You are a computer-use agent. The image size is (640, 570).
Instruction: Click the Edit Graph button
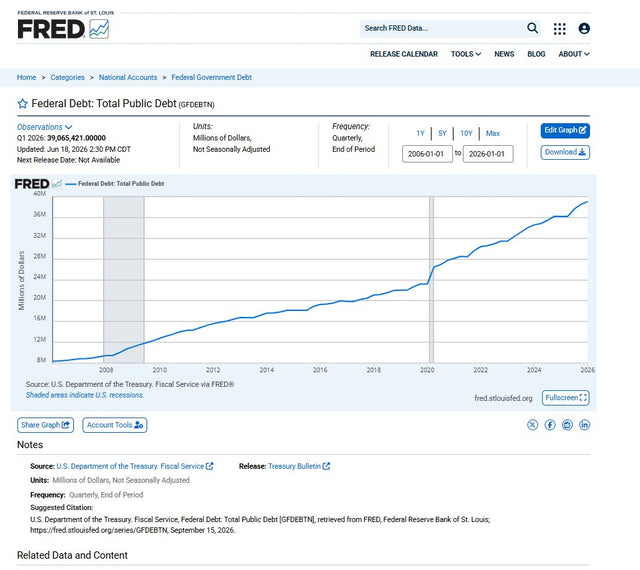565,130
